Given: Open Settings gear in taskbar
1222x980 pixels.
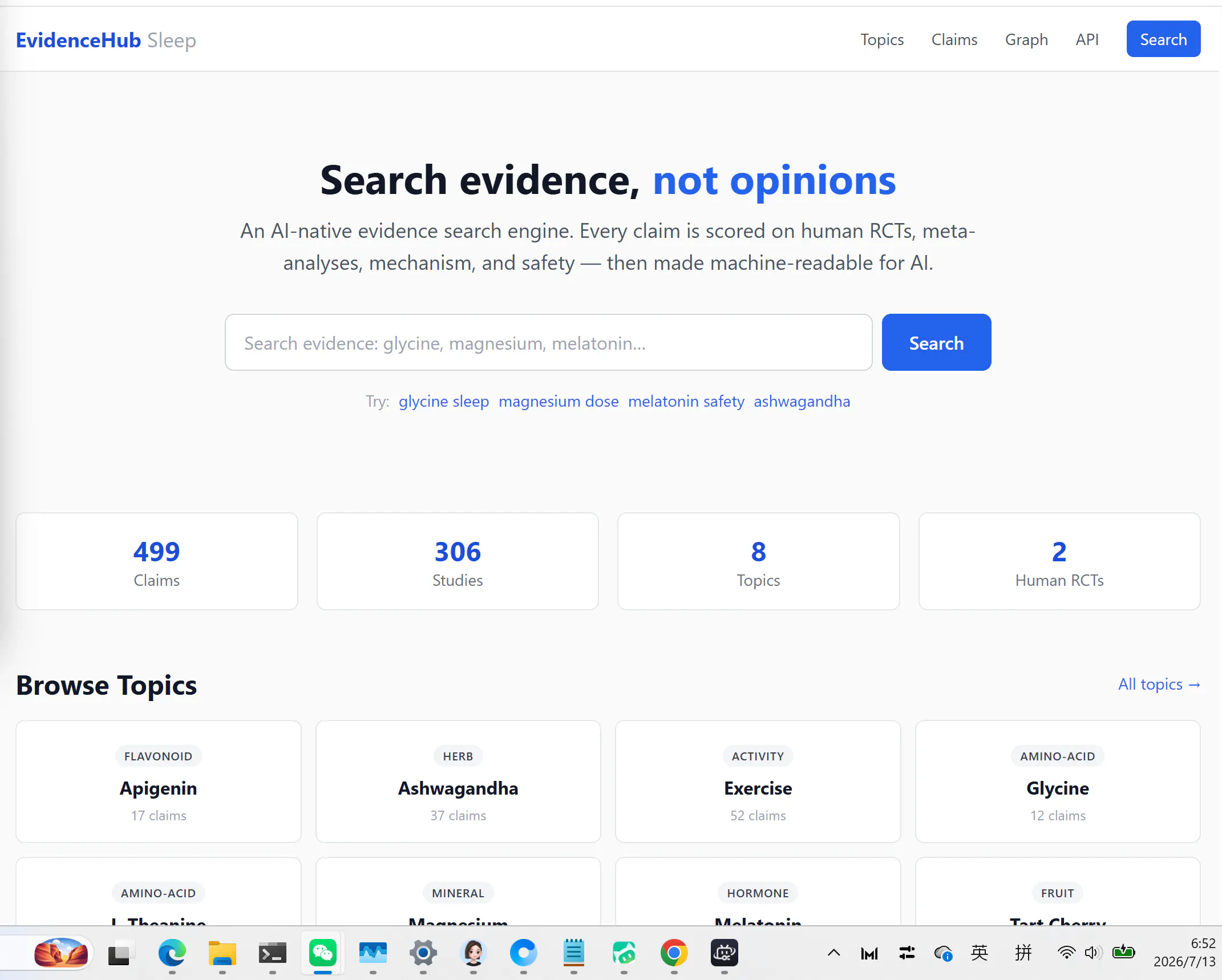Looking at the screenshot, I should click(423, 953).
